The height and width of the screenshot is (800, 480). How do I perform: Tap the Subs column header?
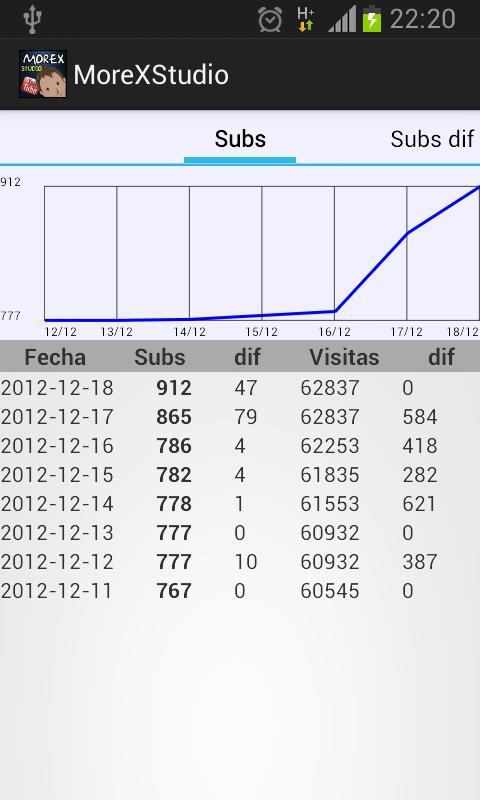point(160,357)
